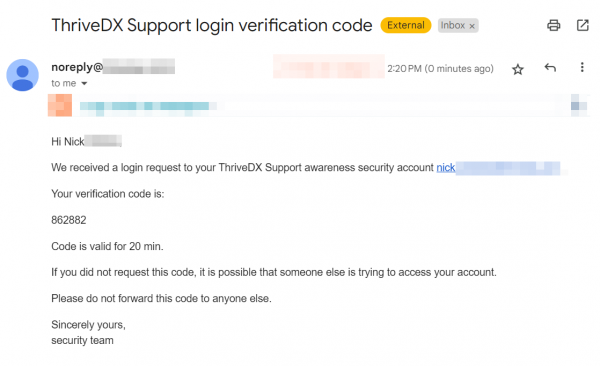Viewport: 600px width, 366px height.
Task: Click the noreply@ sender address
Action: 113,67
